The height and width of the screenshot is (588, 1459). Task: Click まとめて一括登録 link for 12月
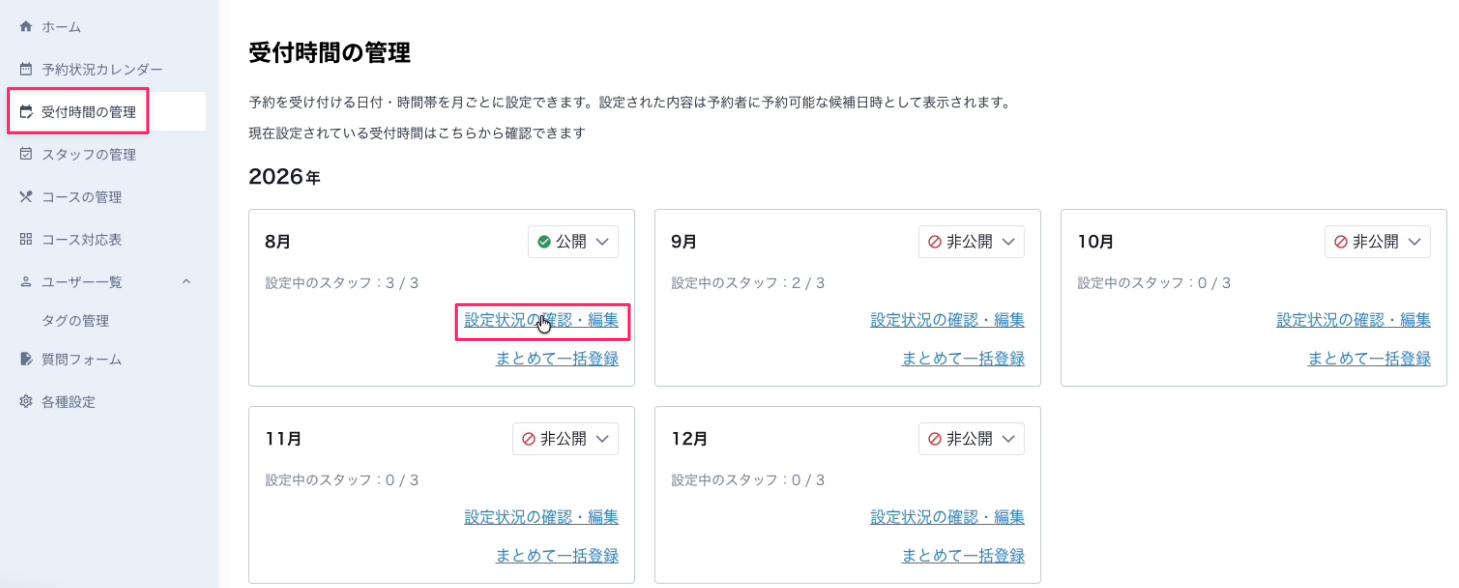pyautogui.click(x=963, y=555)
